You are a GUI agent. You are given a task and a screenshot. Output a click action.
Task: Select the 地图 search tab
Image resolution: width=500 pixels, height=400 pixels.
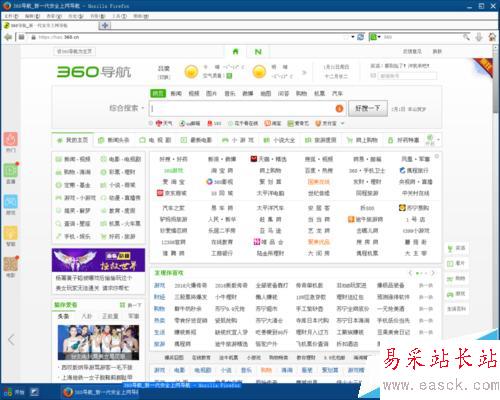coord(266,93)
